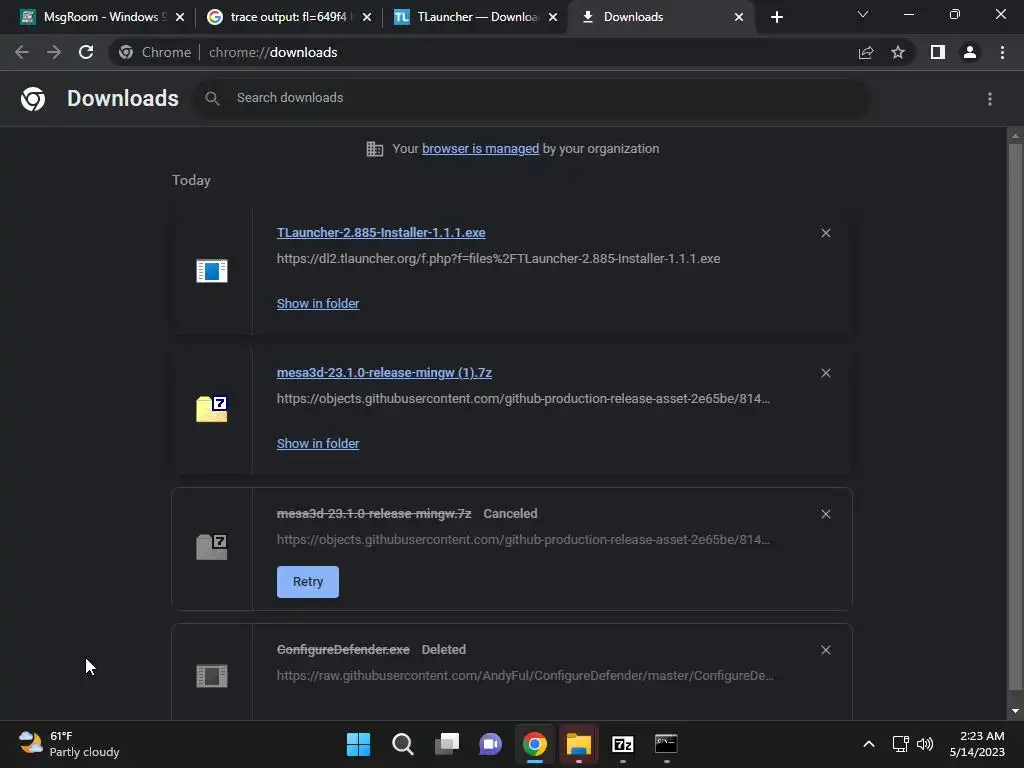The width and height of the screenshot is (1024, 768).
Task: Open Task View on the taskbar
Action: pyautogui.click(x=447, y=744)
